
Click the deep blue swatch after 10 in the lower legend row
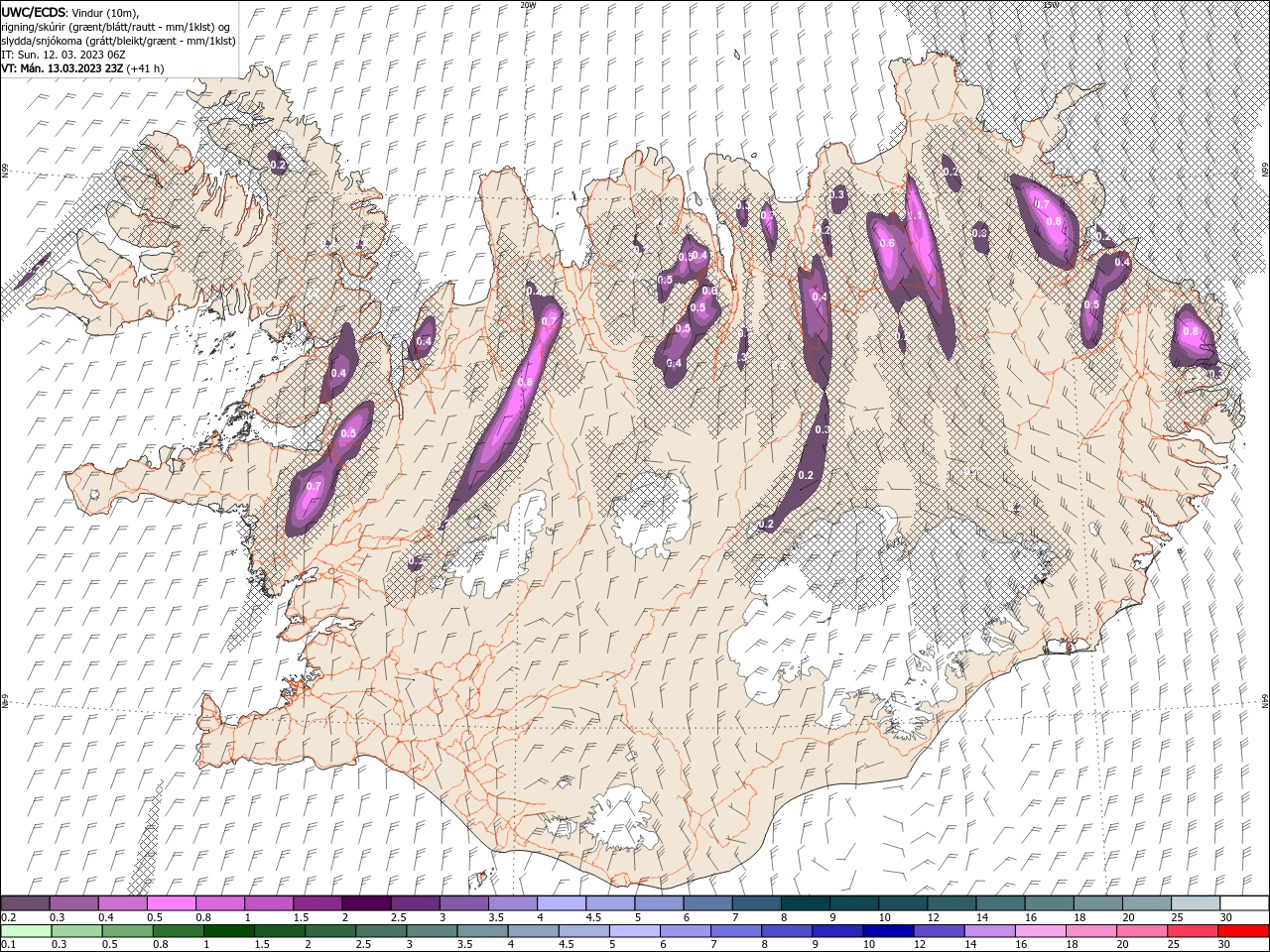click(887, 931)
